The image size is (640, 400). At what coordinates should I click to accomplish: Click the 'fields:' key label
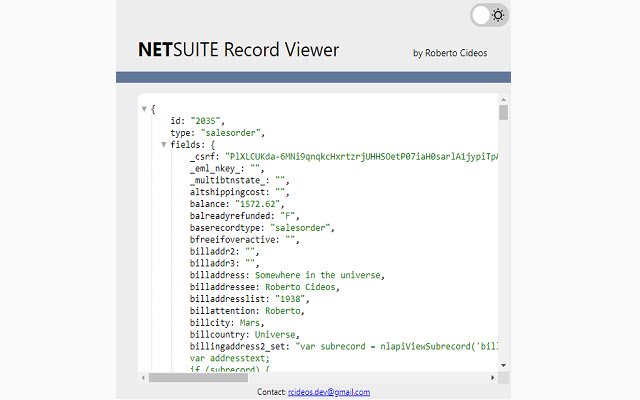coord(188,144)
